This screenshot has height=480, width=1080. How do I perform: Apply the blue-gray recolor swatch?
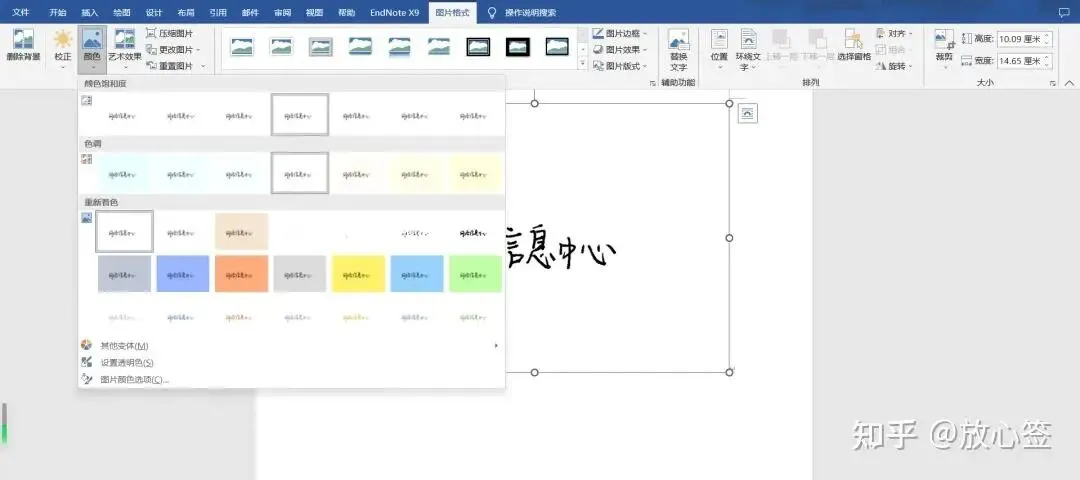pos(124,273)
